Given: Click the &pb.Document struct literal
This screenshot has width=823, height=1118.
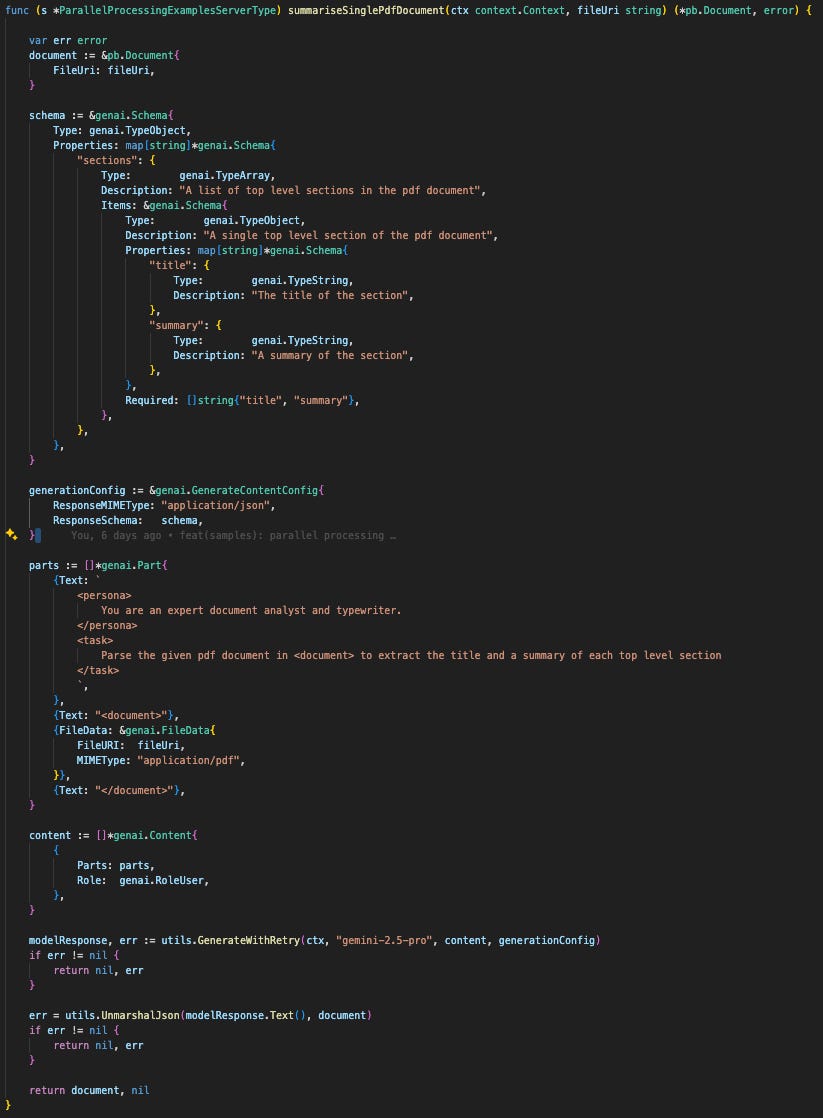Looking at the screenshot, I should (x=140, y=56).
